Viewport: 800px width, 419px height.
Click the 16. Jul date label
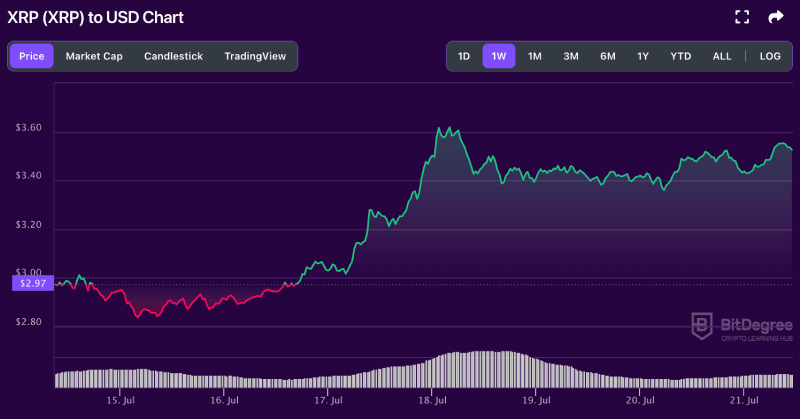[x=224, y=401]
